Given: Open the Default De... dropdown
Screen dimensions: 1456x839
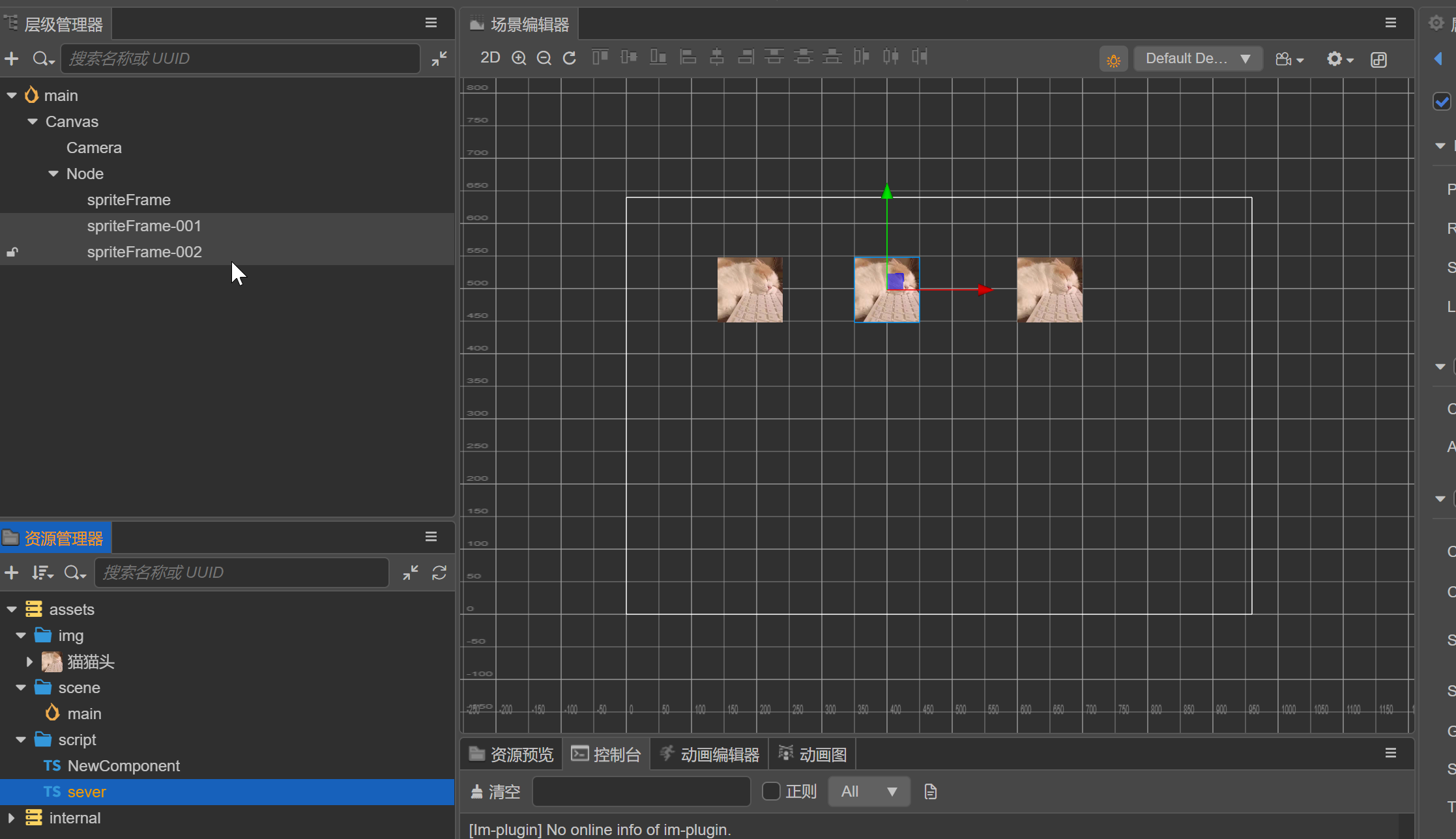Looking at the screenshot, I should tap(1198, 59).
